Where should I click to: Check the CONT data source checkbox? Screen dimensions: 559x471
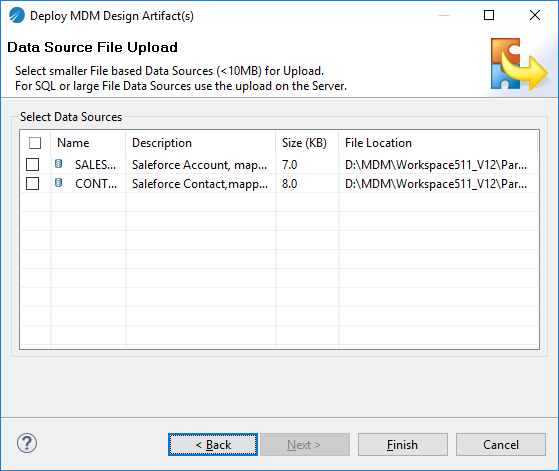point(32,184)
